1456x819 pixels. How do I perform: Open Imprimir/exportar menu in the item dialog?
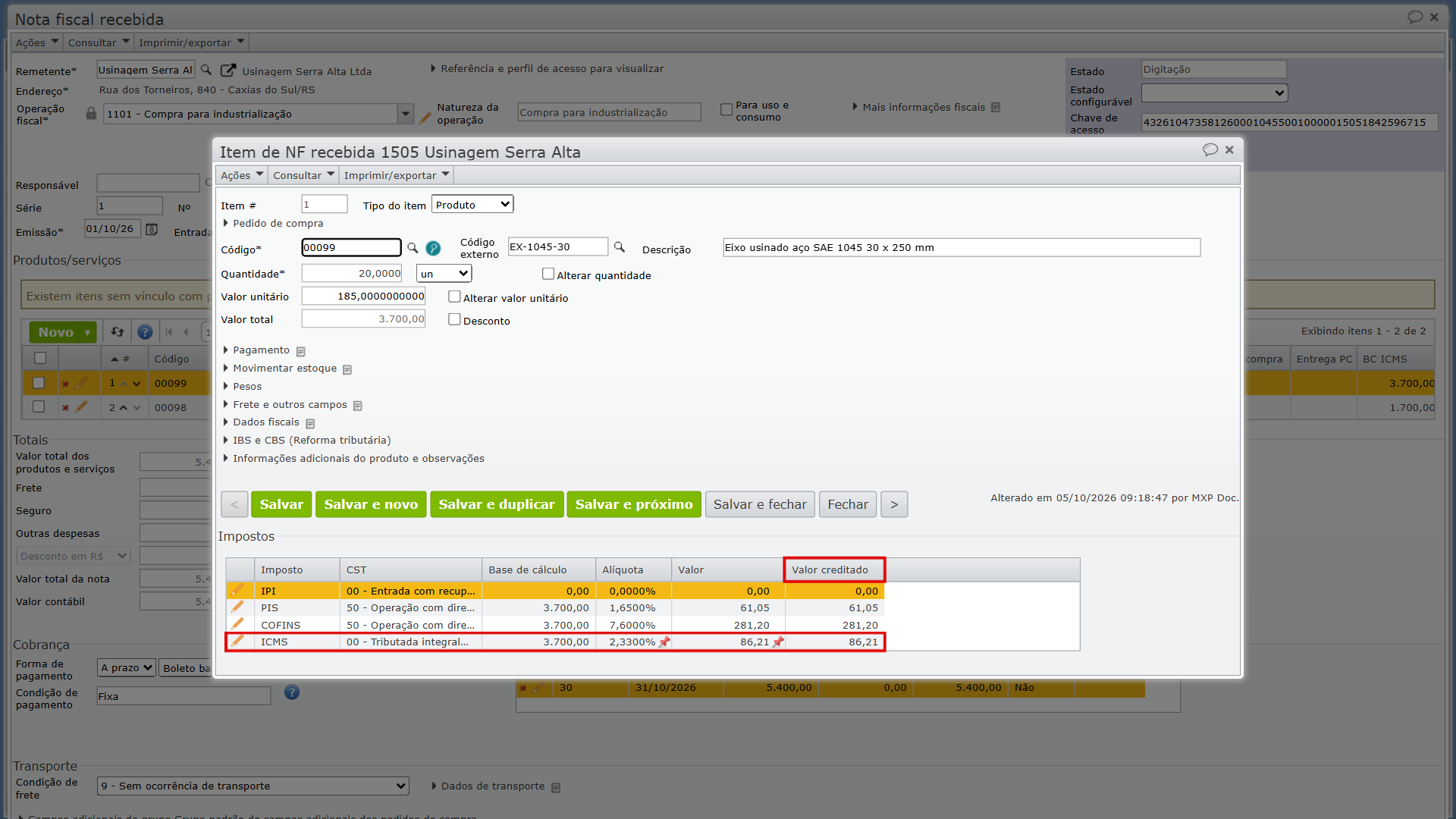(x=397, y=175)
